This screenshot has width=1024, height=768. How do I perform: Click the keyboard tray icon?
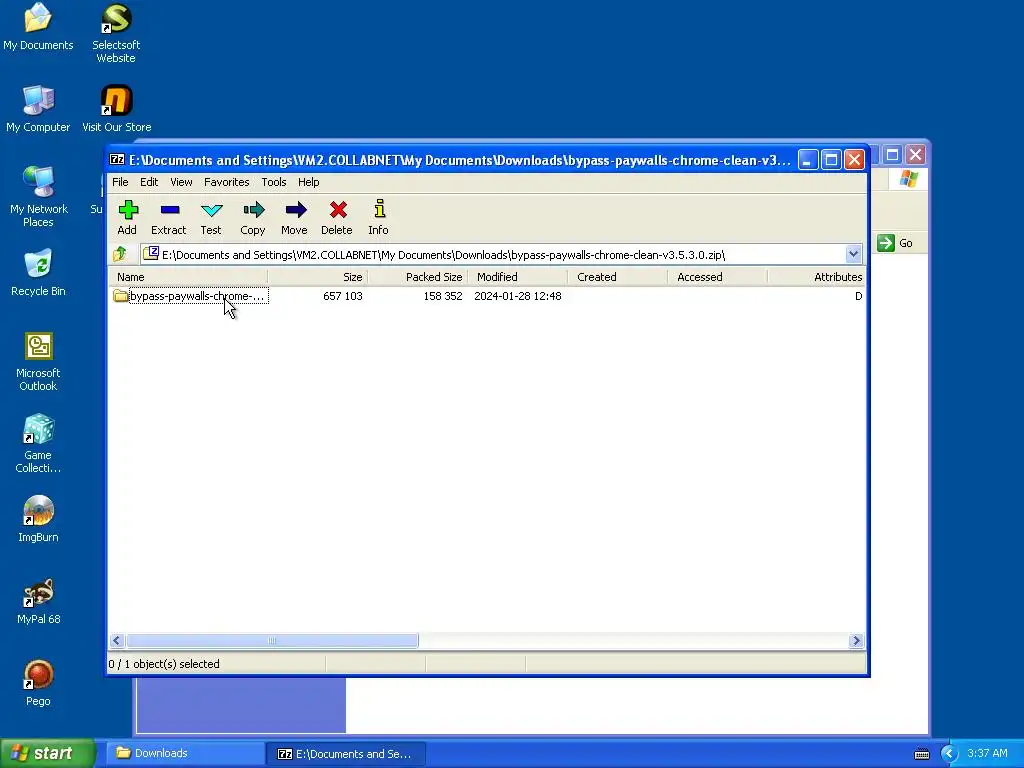point(921,754)
